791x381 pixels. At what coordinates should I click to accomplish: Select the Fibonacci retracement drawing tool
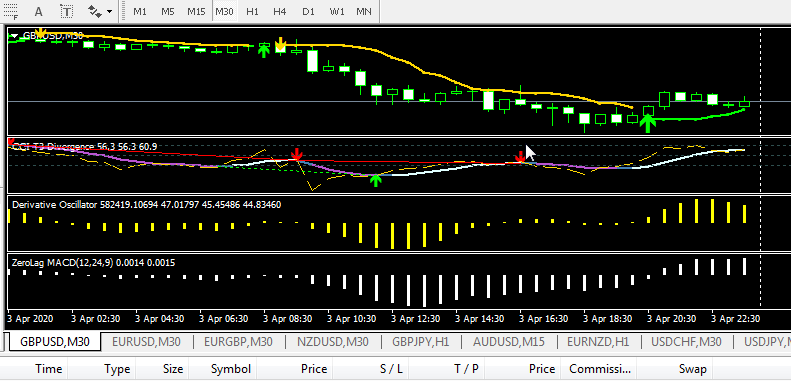pos(10,10)
